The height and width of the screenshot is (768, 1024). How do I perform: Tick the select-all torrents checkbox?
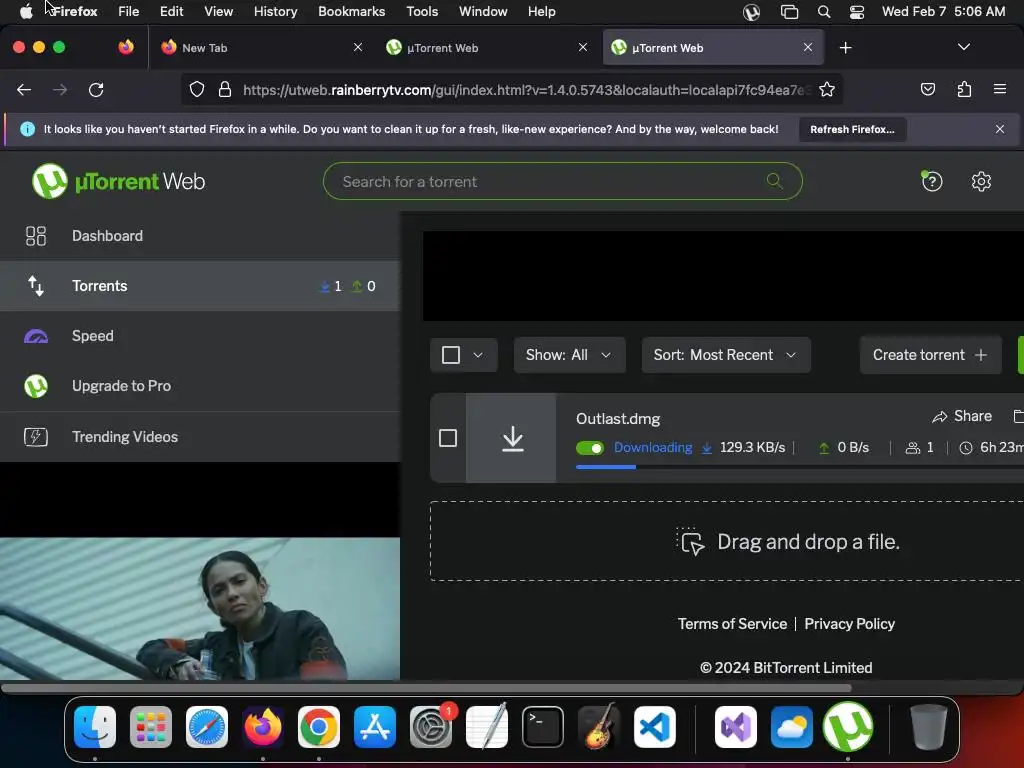(x=451, y=355)
